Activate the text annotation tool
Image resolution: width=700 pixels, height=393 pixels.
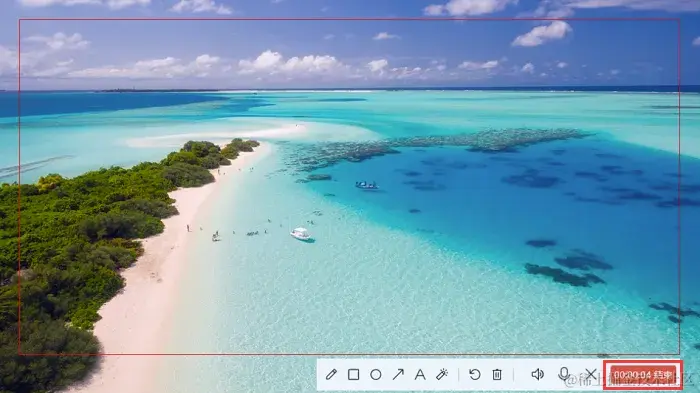coord(420,374)
